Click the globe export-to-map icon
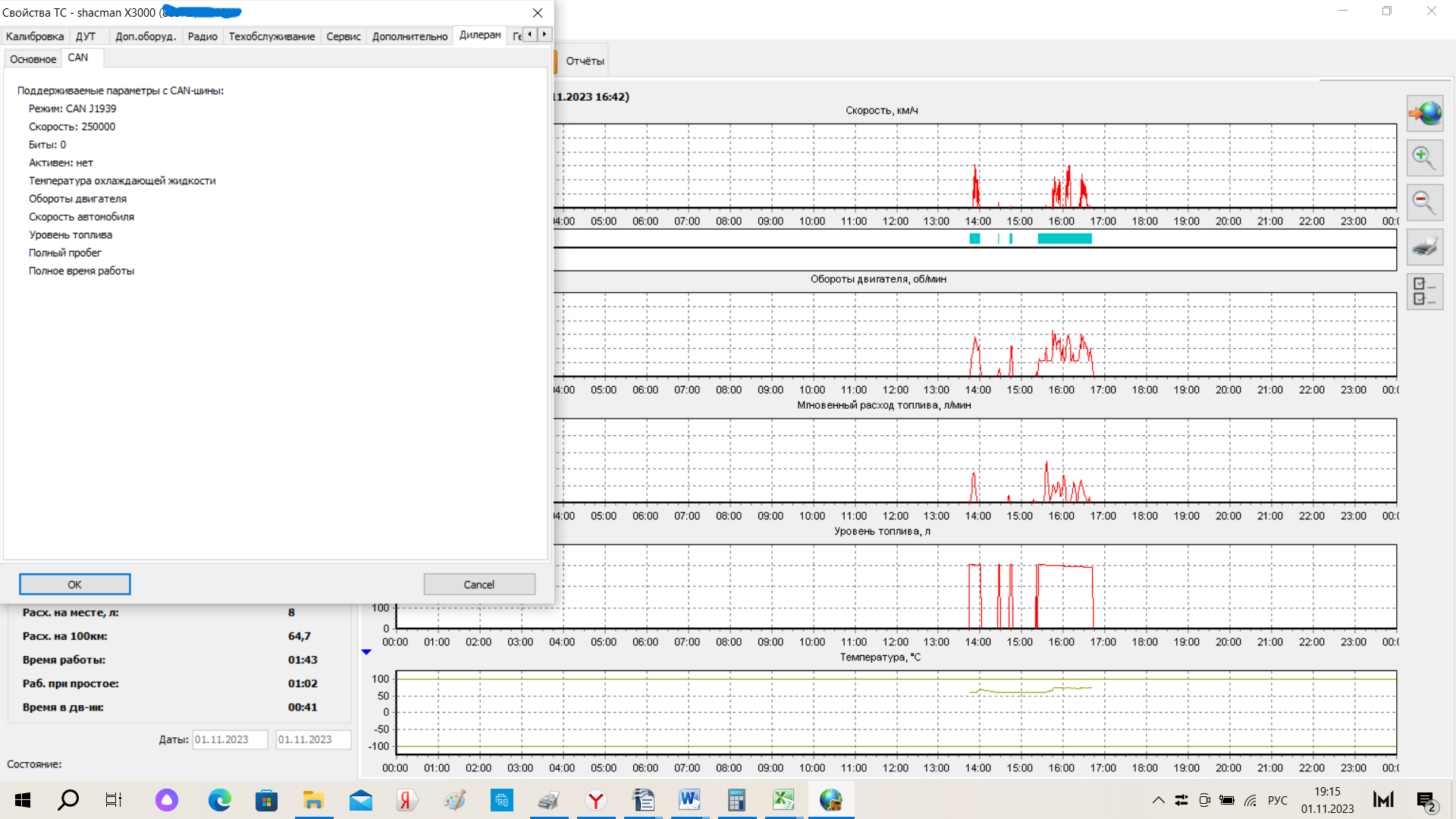The width and height of the screenshot is (1456, 819). tap(1425, 114)
